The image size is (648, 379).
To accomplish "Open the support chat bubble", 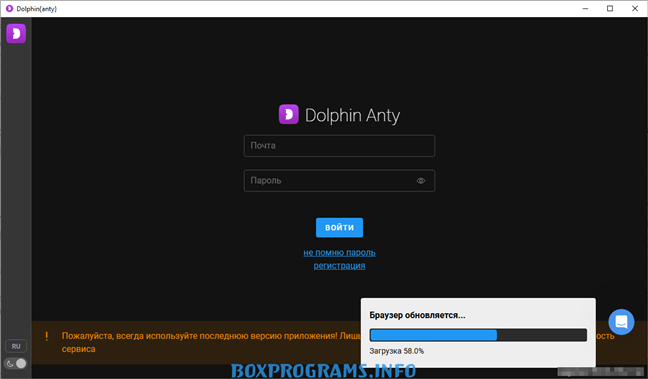I will (621, 322).
